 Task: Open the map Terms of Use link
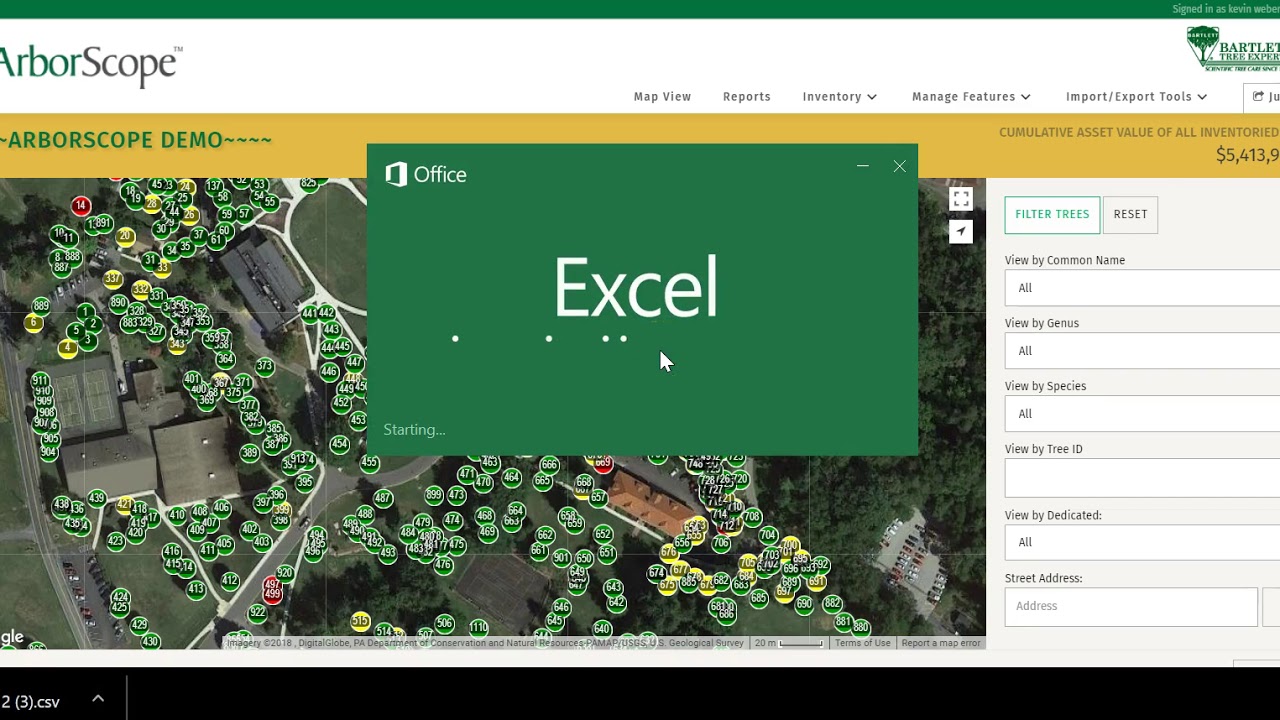point(862,643)
